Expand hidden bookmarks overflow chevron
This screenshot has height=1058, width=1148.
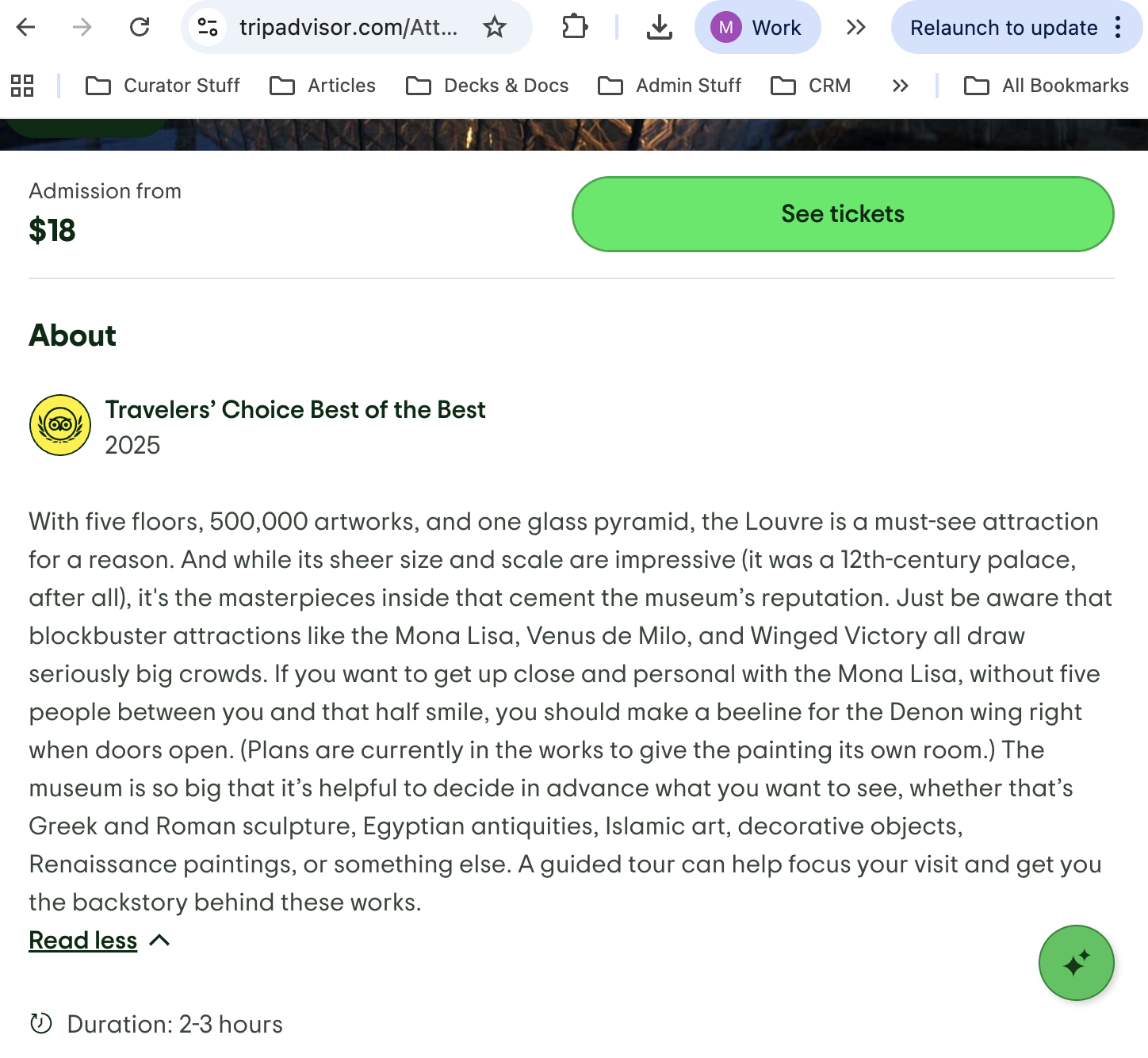(900, 86)
